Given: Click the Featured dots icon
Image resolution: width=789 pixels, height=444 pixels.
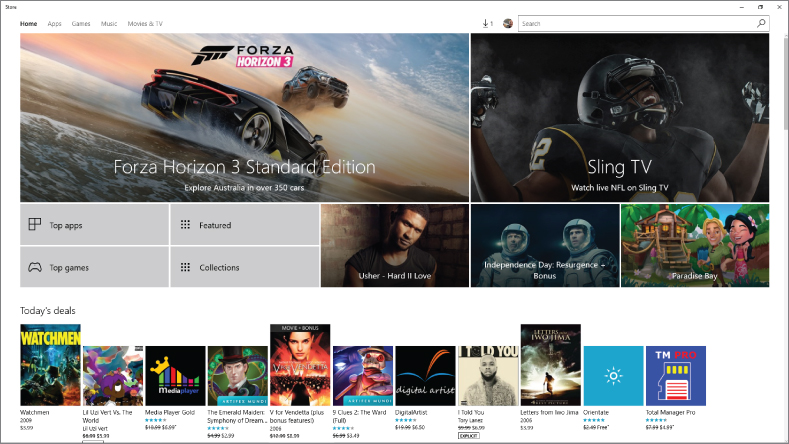Looking at the screenshot, I should point(185,225).
